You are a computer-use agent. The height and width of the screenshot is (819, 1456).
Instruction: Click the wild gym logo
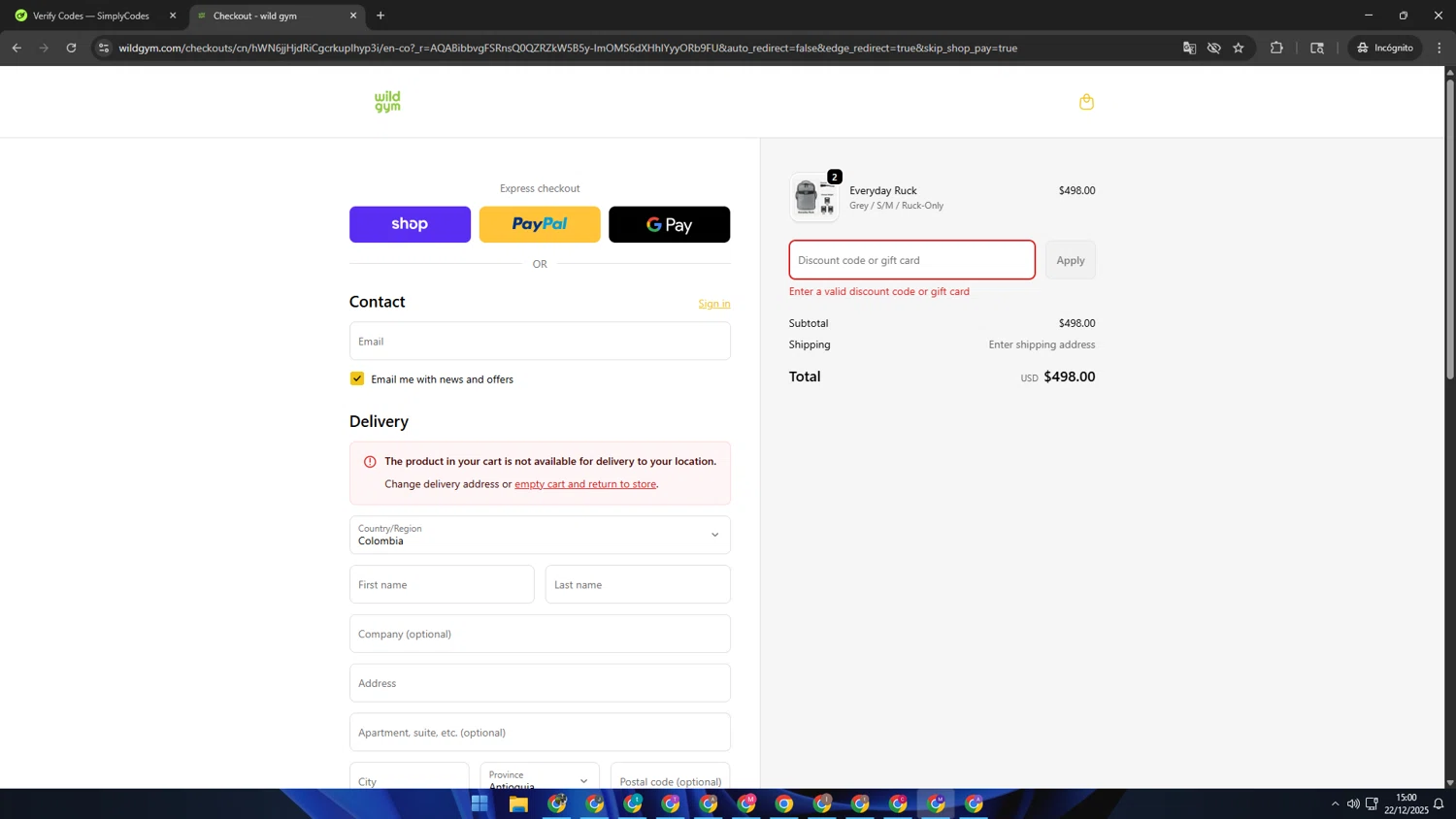pos(387,102)
